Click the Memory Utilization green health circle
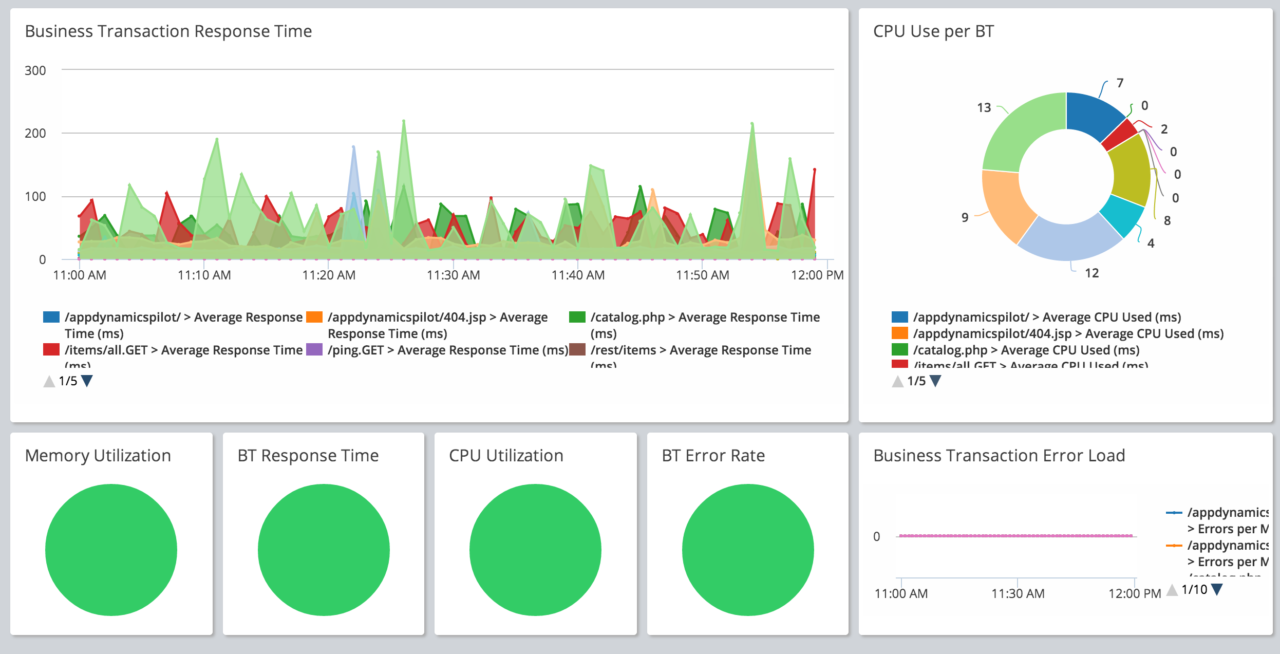This screenshot has height=654, width=1280. tap(110, 549)
